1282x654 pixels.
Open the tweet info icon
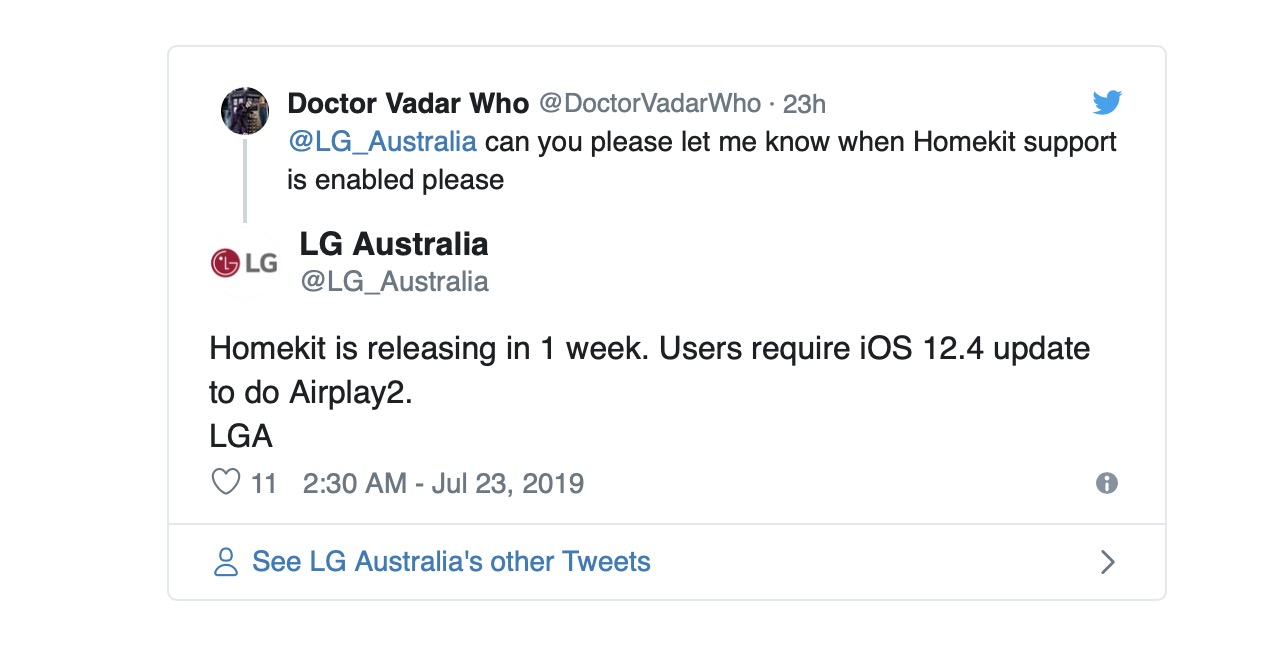point(1107,483)
